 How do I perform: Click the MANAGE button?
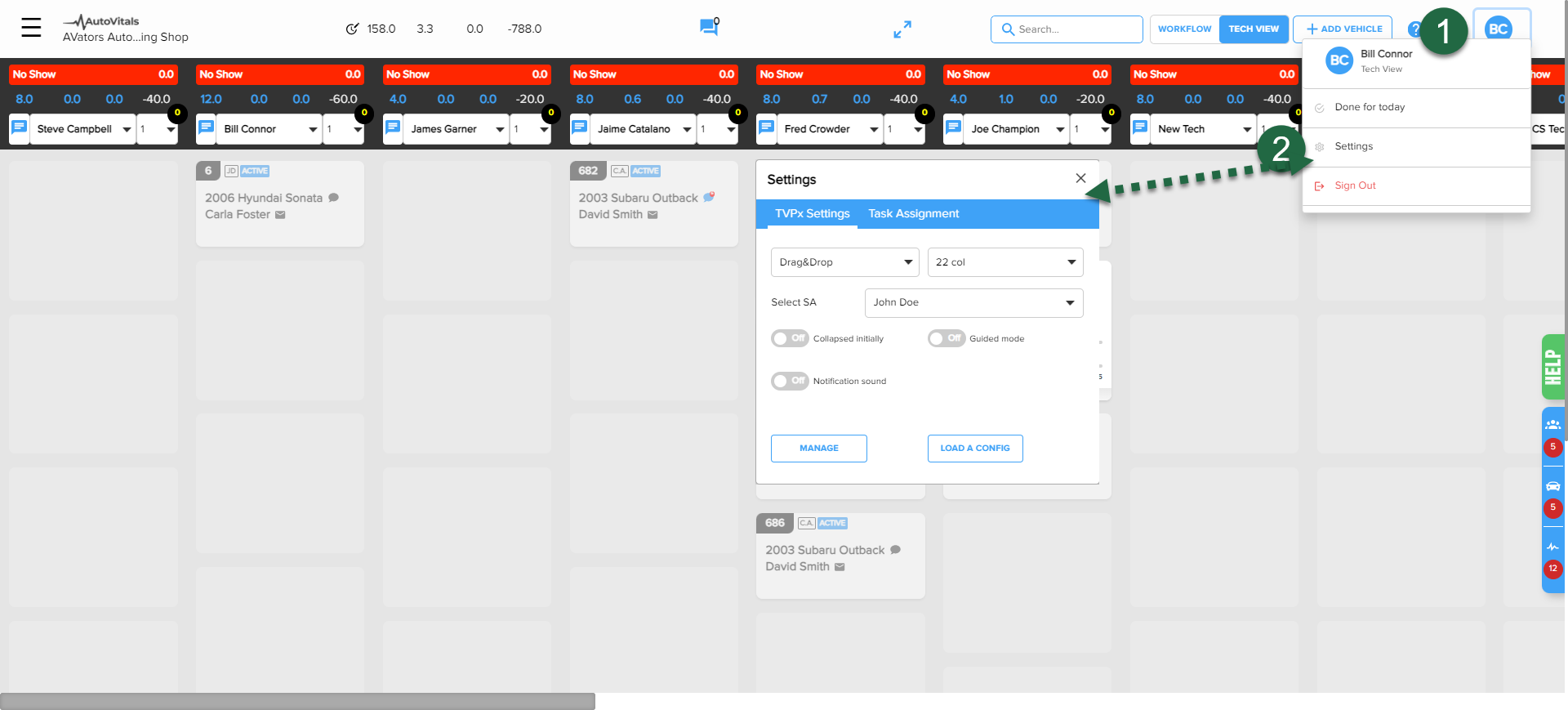click(x=818, y=448)
